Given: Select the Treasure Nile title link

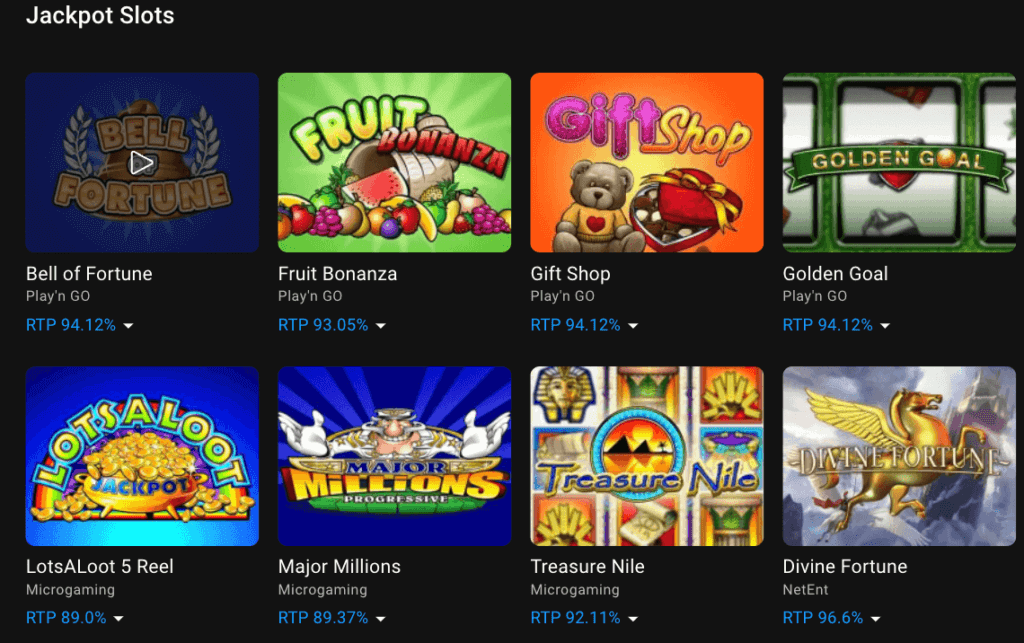Looking at the screenshot, I should (586, 566).
